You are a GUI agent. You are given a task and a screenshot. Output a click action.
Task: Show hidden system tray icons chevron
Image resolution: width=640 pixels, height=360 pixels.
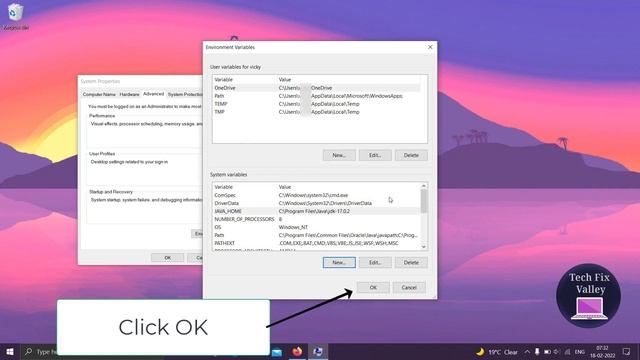click(527, 352)
